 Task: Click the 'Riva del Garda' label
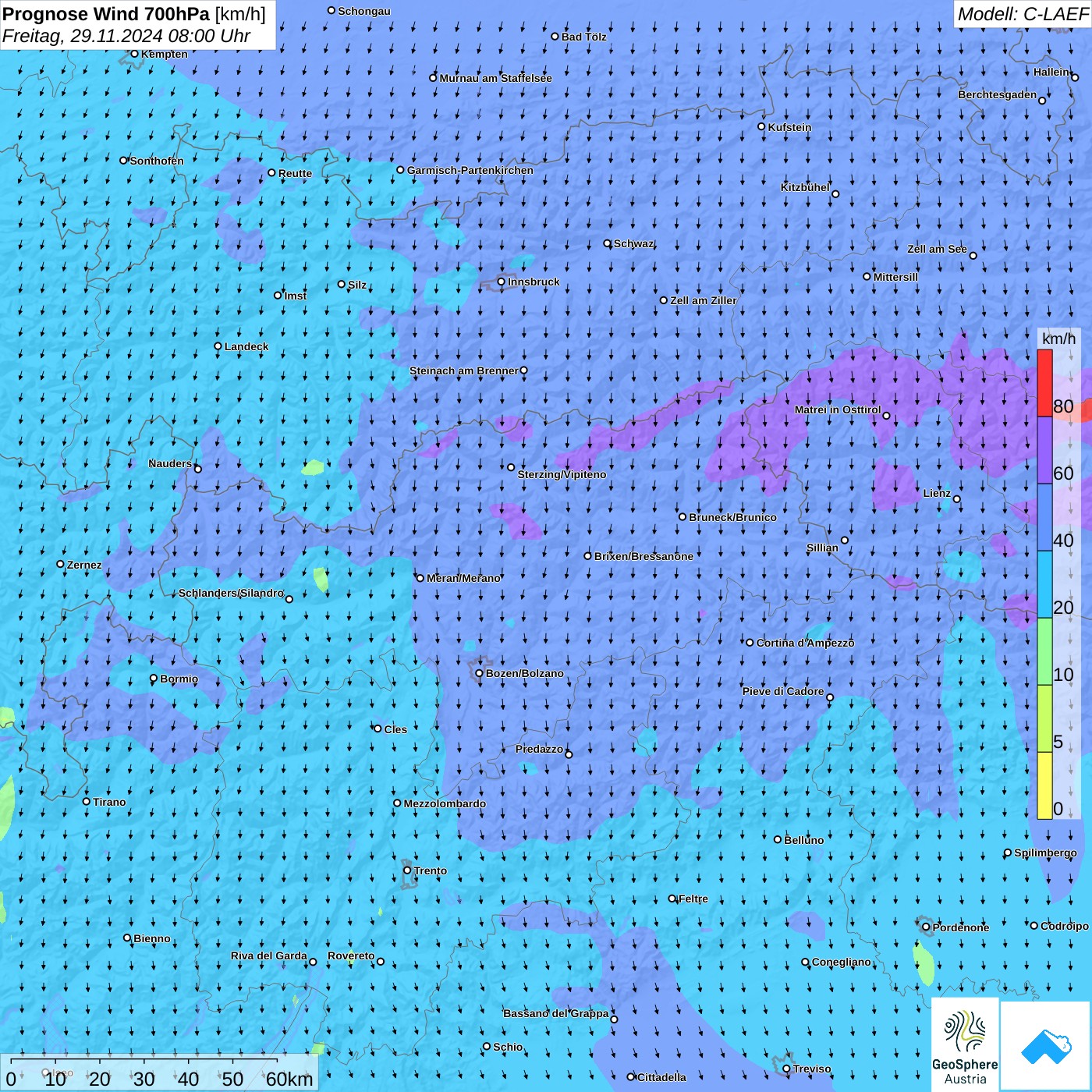[x=269, y=955]
